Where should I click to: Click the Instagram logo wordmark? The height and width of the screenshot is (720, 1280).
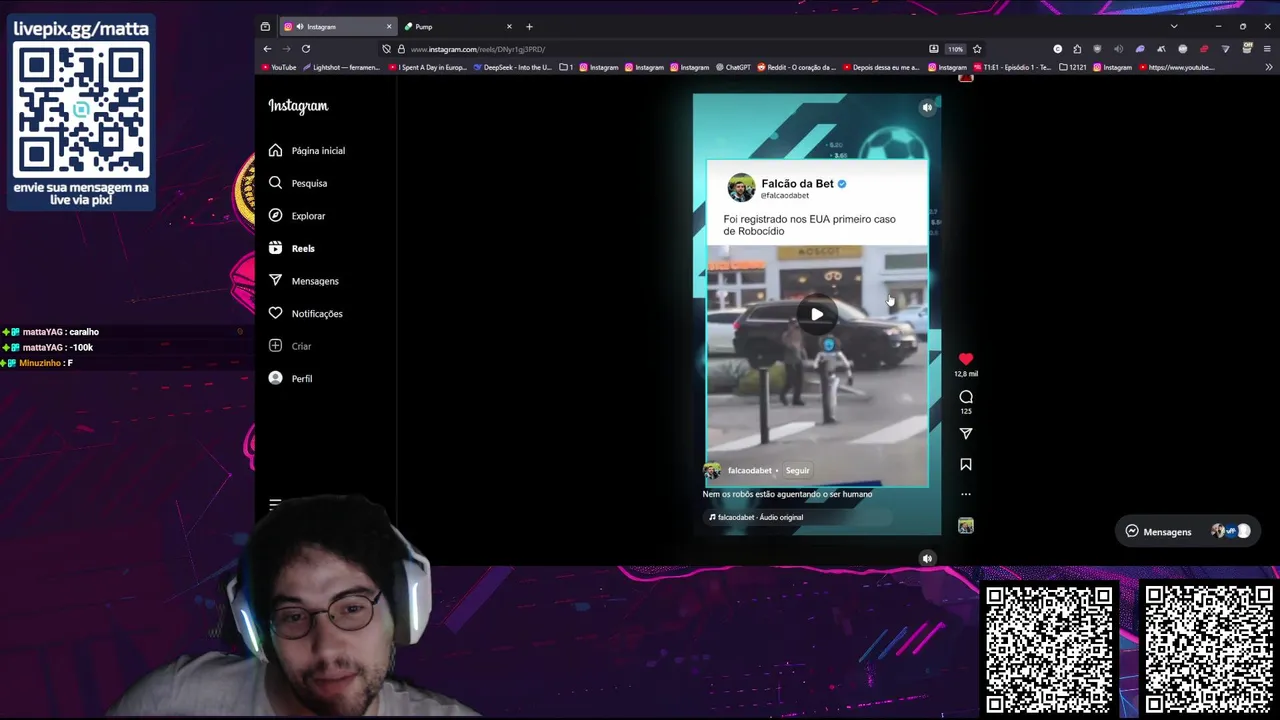click(x=298, y=106)
